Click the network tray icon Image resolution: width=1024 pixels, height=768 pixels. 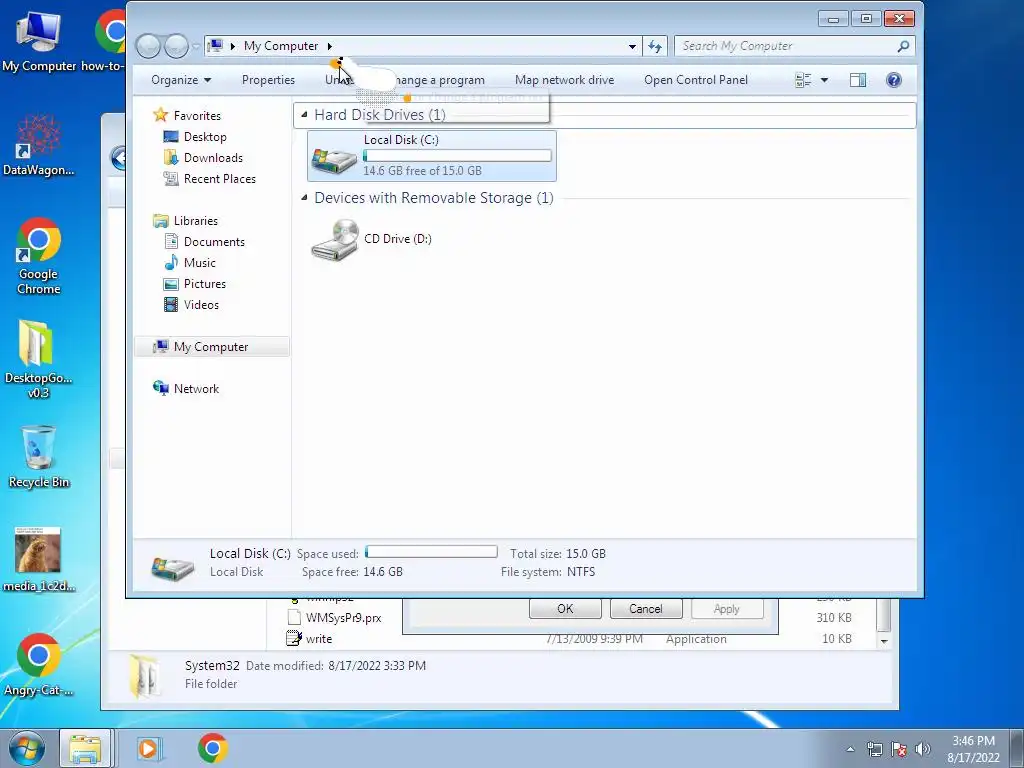click(874, 749)
